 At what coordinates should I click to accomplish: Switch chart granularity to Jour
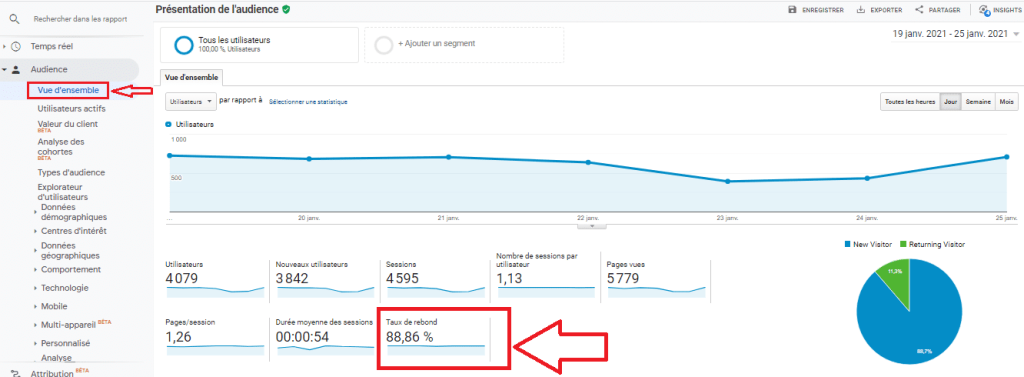950,102
